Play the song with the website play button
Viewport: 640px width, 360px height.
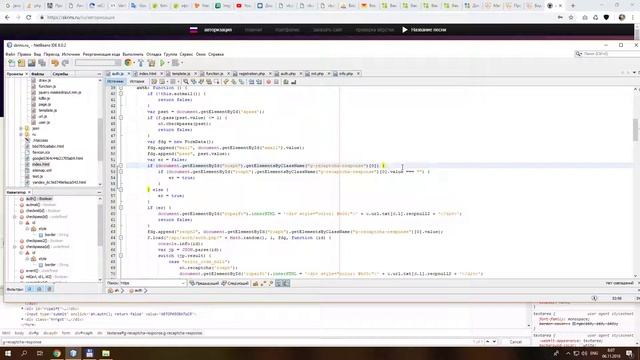point(404,30)
